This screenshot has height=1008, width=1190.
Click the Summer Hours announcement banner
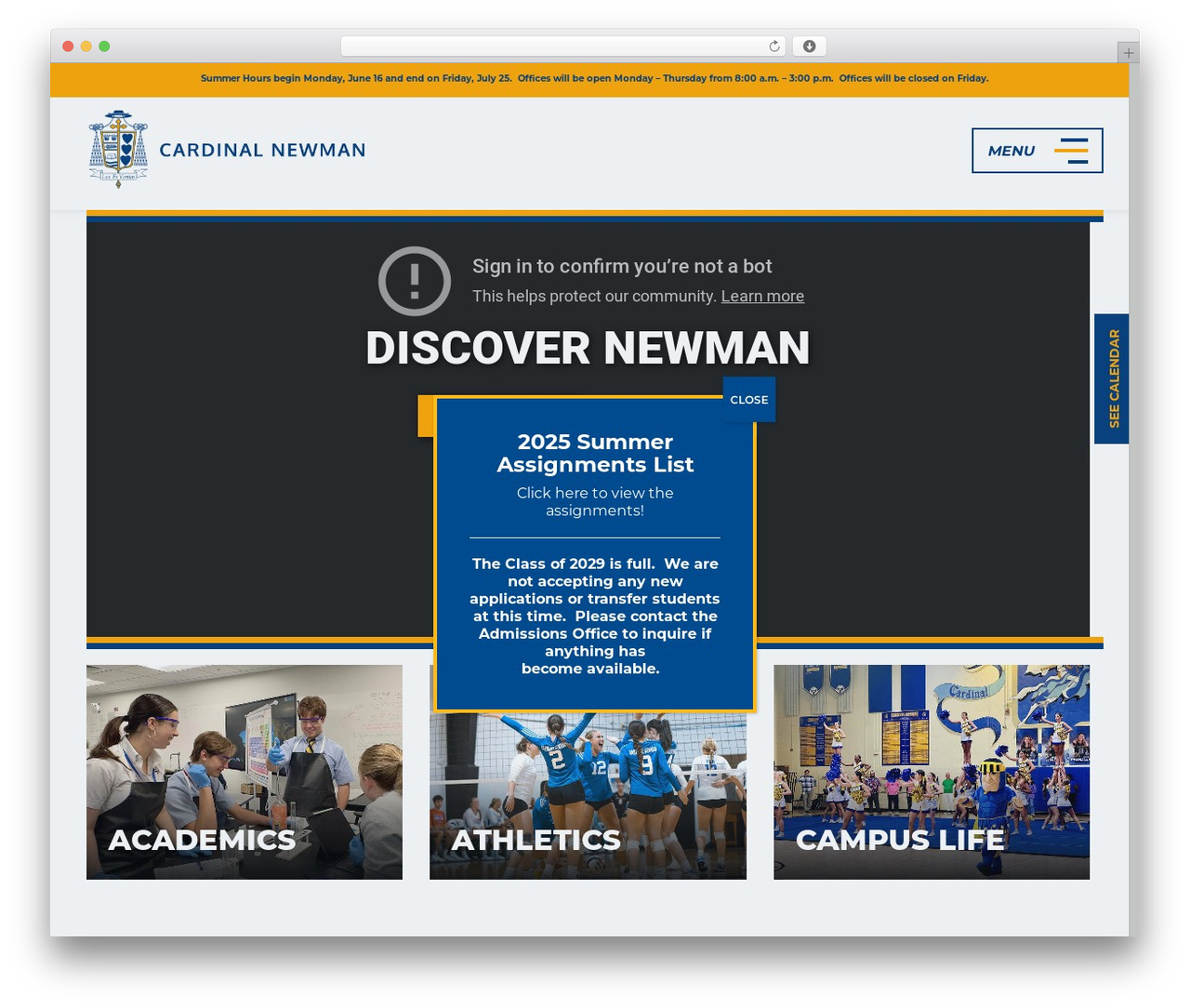[589, 79]
